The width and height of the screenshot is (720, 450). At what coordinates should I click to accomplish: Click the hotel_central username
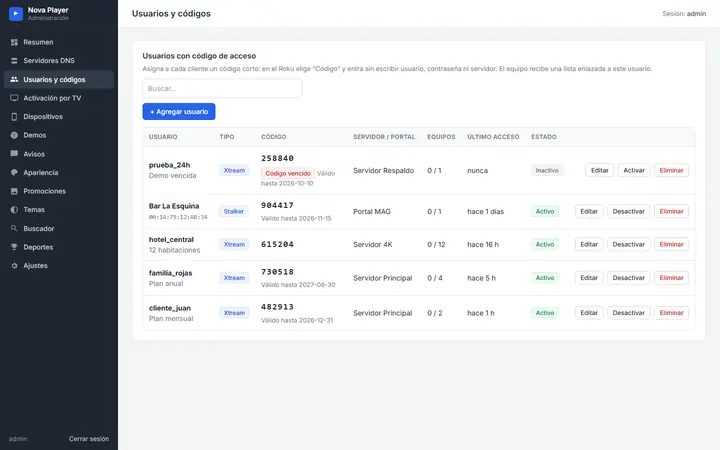click(x=171, y=239)
